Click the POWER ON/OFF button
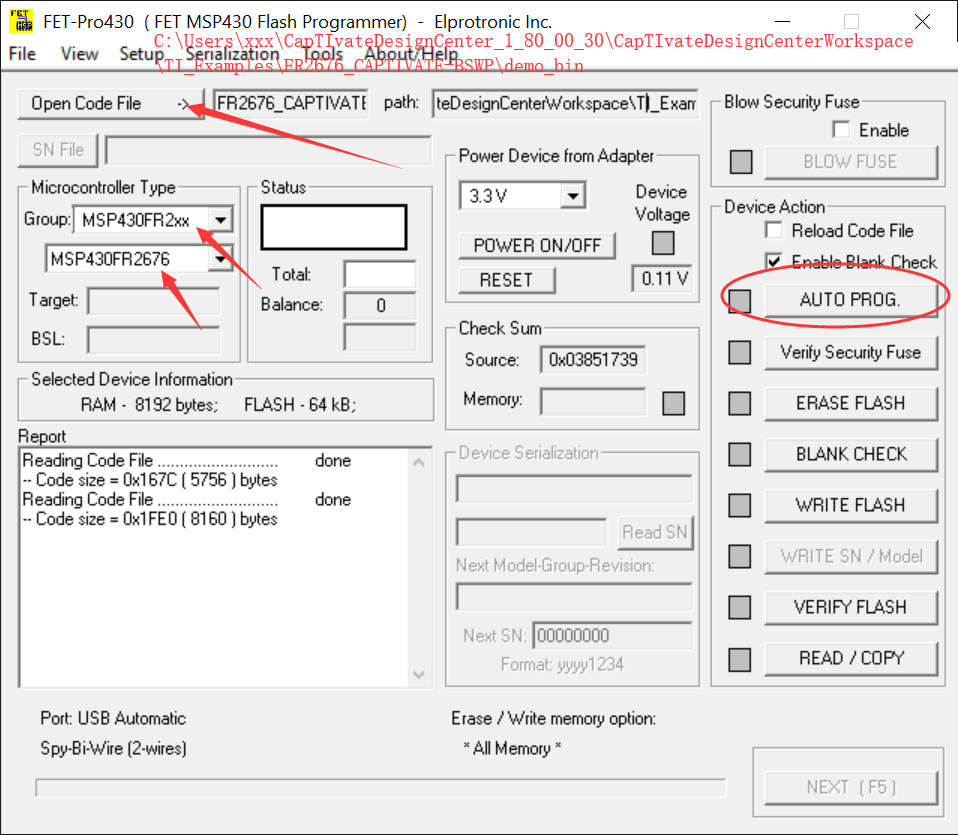The height and width of the screenshot is (835, 958). [537, 246]
